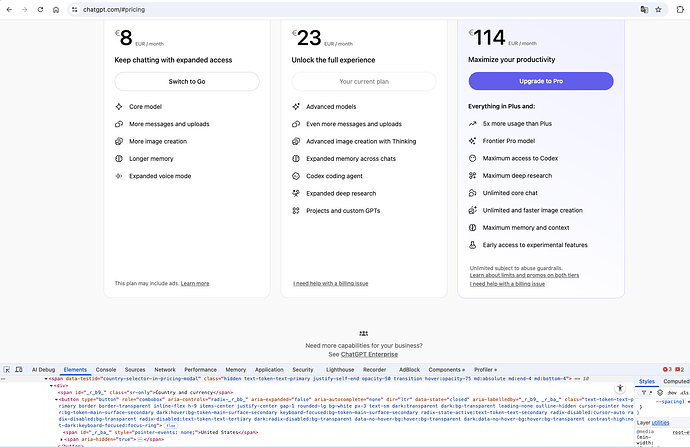Open the Lighthouse tab
The height and width of the screenshot is (447, 690).
coord(340,370)
